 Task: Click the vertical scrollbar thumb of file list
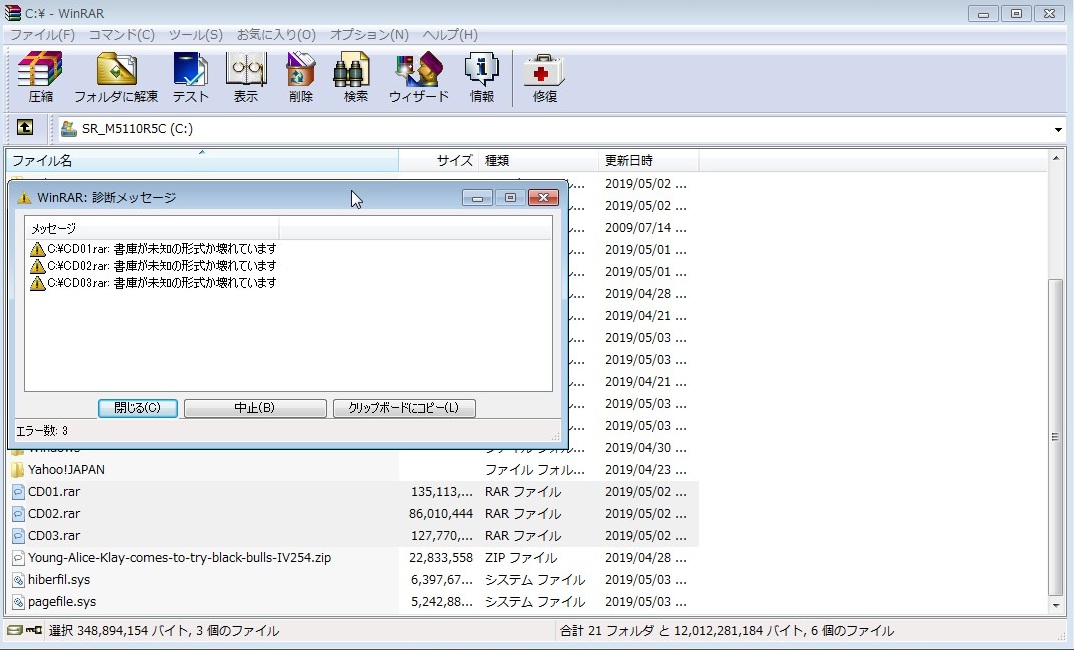[x=1056, y=437]
